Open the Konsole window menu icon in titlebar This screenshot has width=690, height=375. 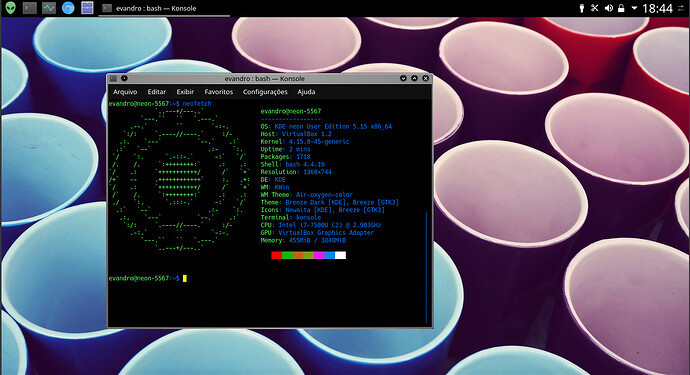113,78
